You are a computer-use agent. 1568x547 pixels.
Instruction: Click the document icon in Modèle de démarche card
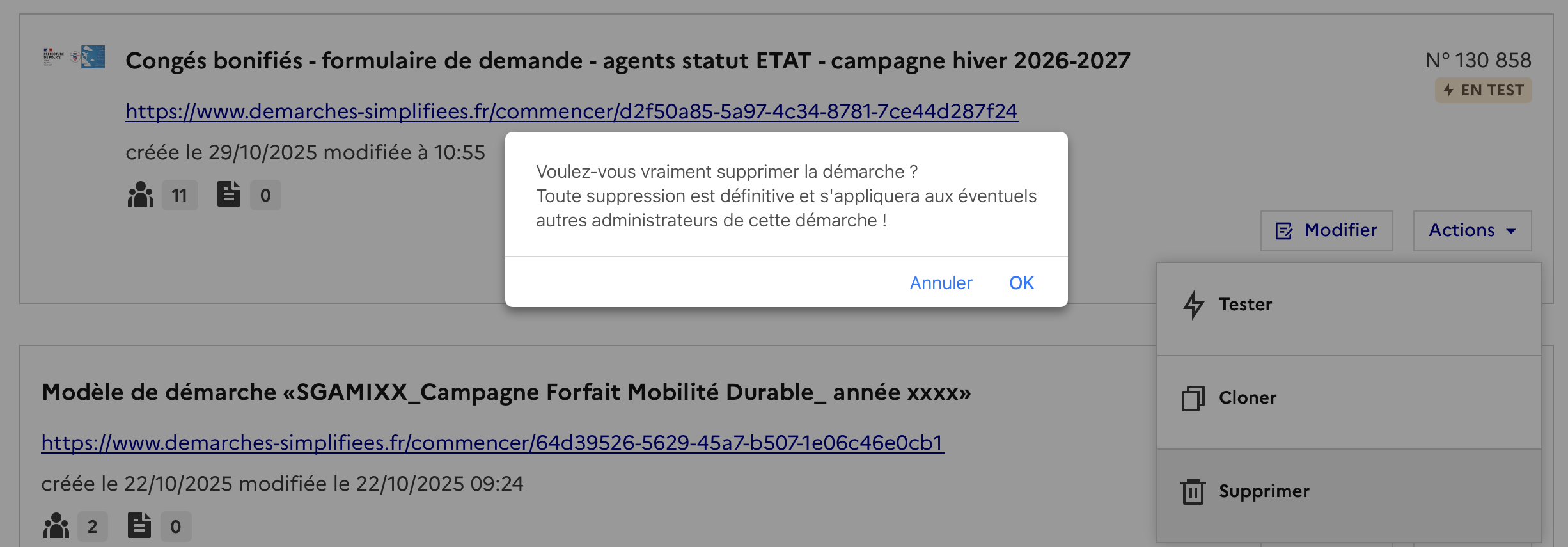coord(139,526)
